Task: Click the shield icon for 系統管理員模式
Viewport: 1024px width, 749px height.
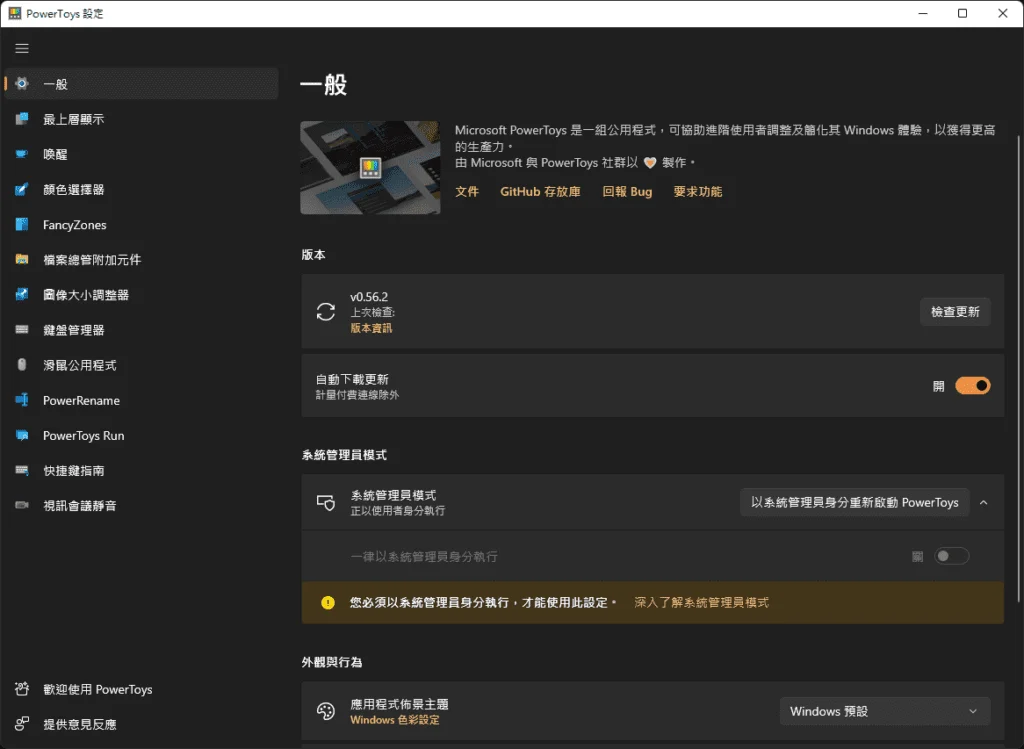Action: click(326, 502)
